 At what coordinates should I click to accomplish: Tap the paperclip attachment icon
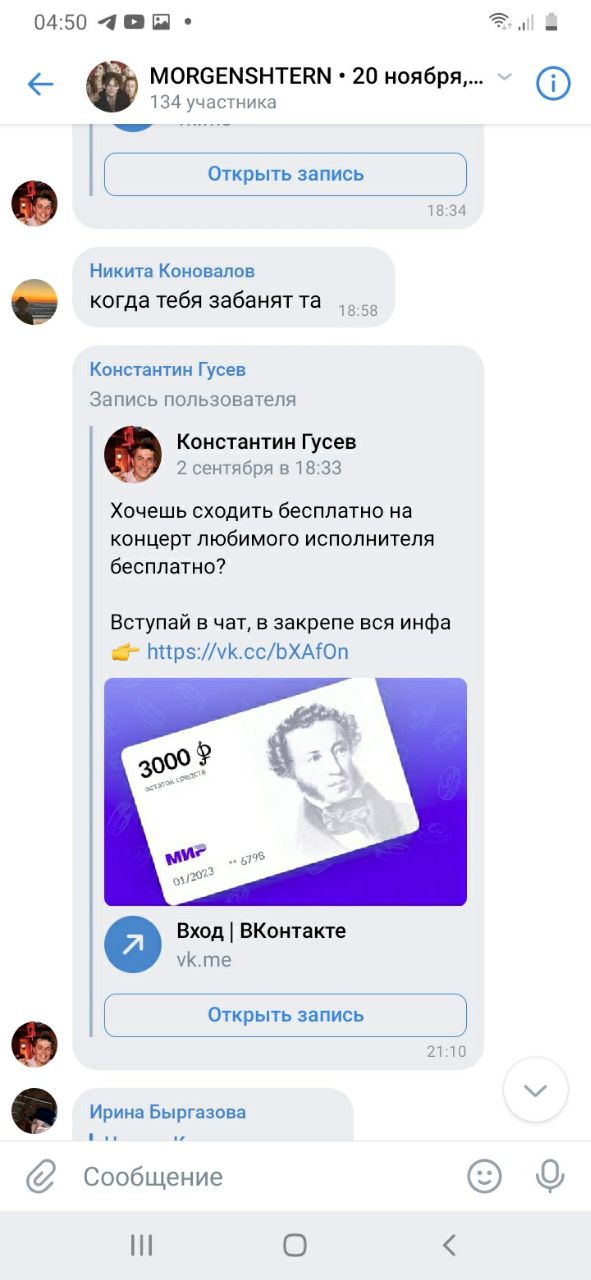40,1177
